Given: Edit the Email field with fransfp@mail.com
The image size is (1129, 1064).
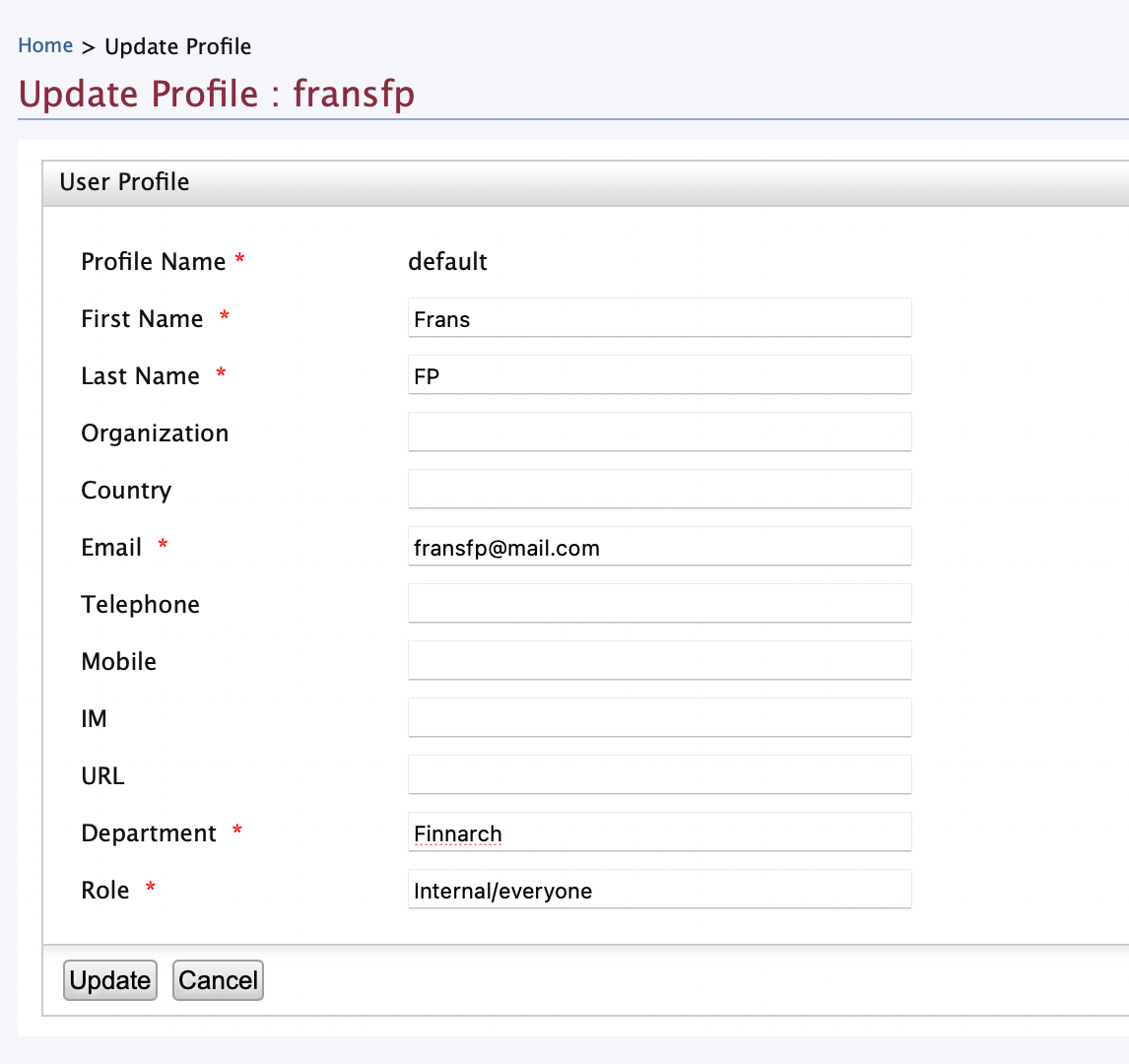Looking at the screenshot, I should [658, 548].
